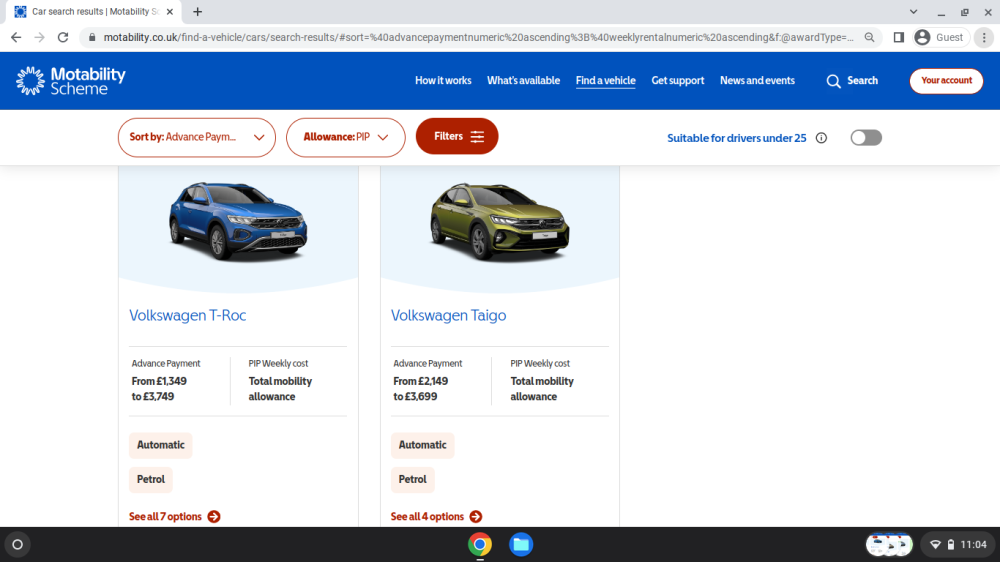Image resolution: width=1000 pixels, height=562 pixels.
Task: Open the Volkswagen Taigo link
Action: [x=448, y=315]
